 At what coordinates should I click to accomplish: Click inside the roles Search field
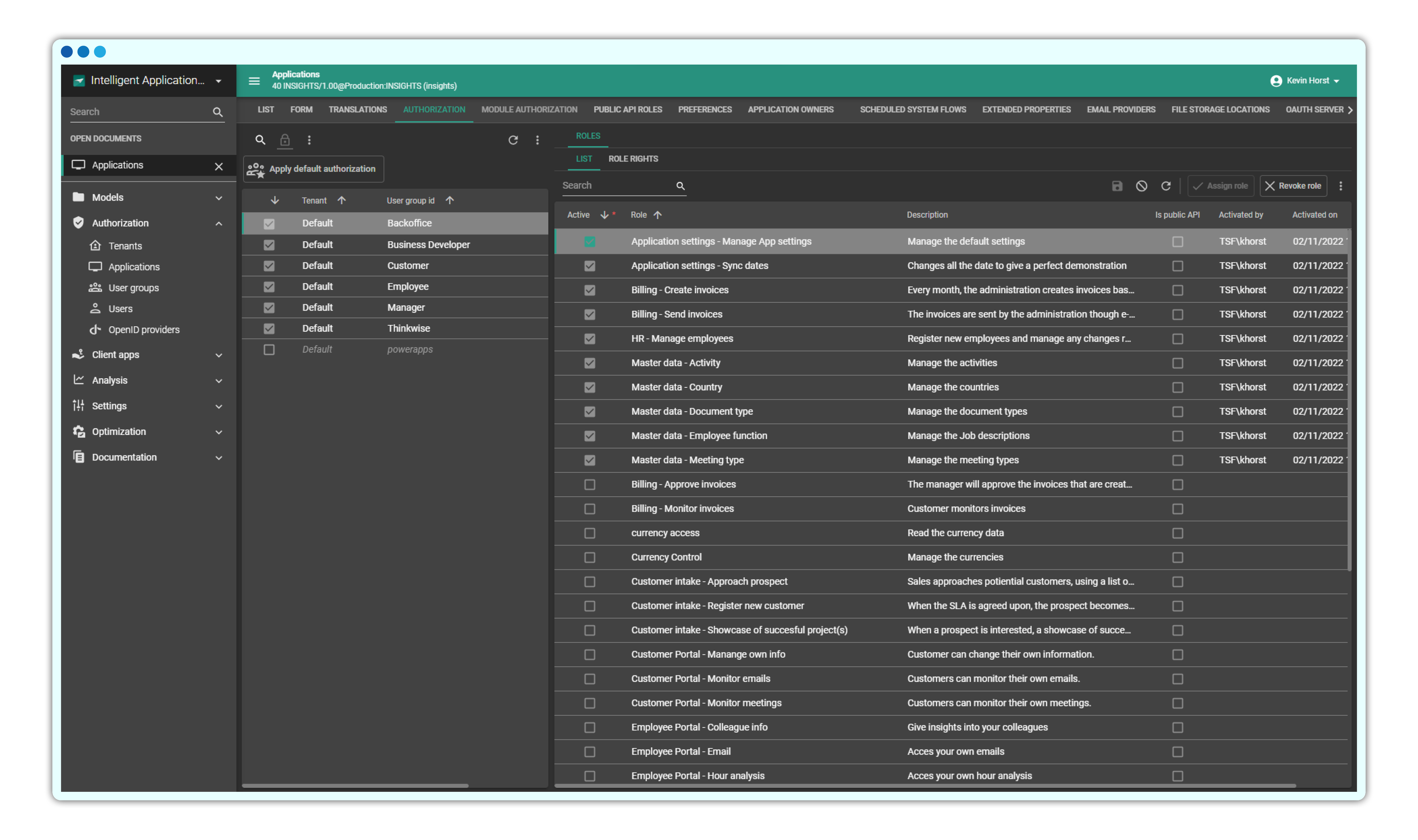[x=617, y=185]
